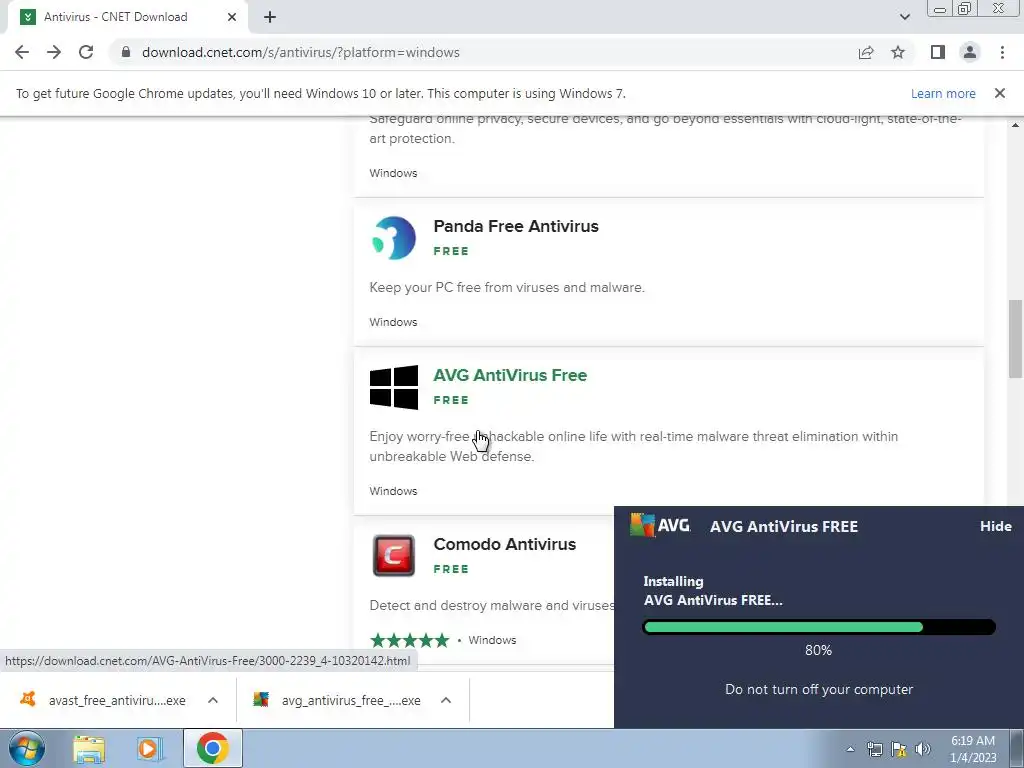Viewport: 1024px width, 768px height.
Task: Open the Panda Free Antivirus logo
Action: pos(394,238)
